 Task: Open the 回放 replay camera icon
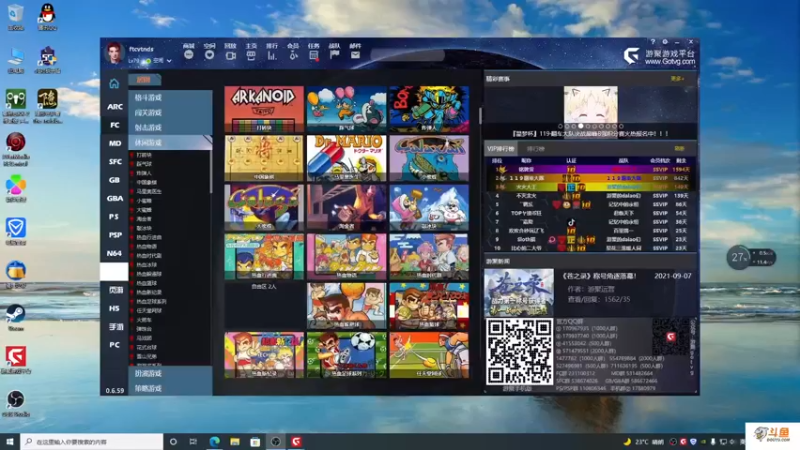pyautogui.click(x=231, y=55)
